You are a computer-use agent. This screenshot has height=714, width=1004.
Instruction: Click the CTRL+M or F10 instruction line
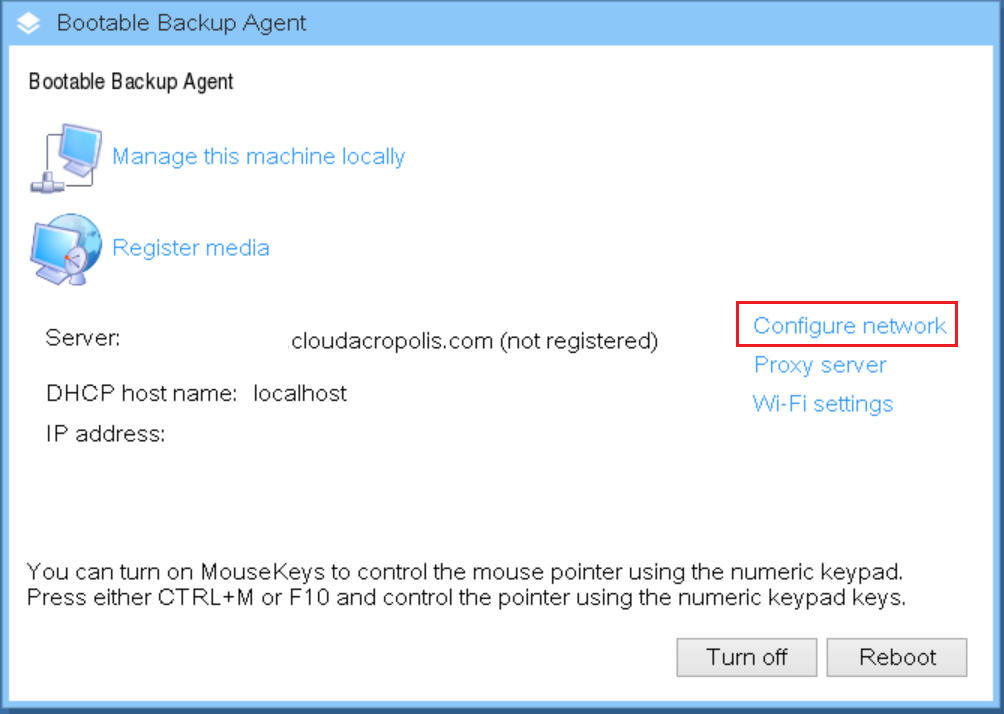[467, 597]
